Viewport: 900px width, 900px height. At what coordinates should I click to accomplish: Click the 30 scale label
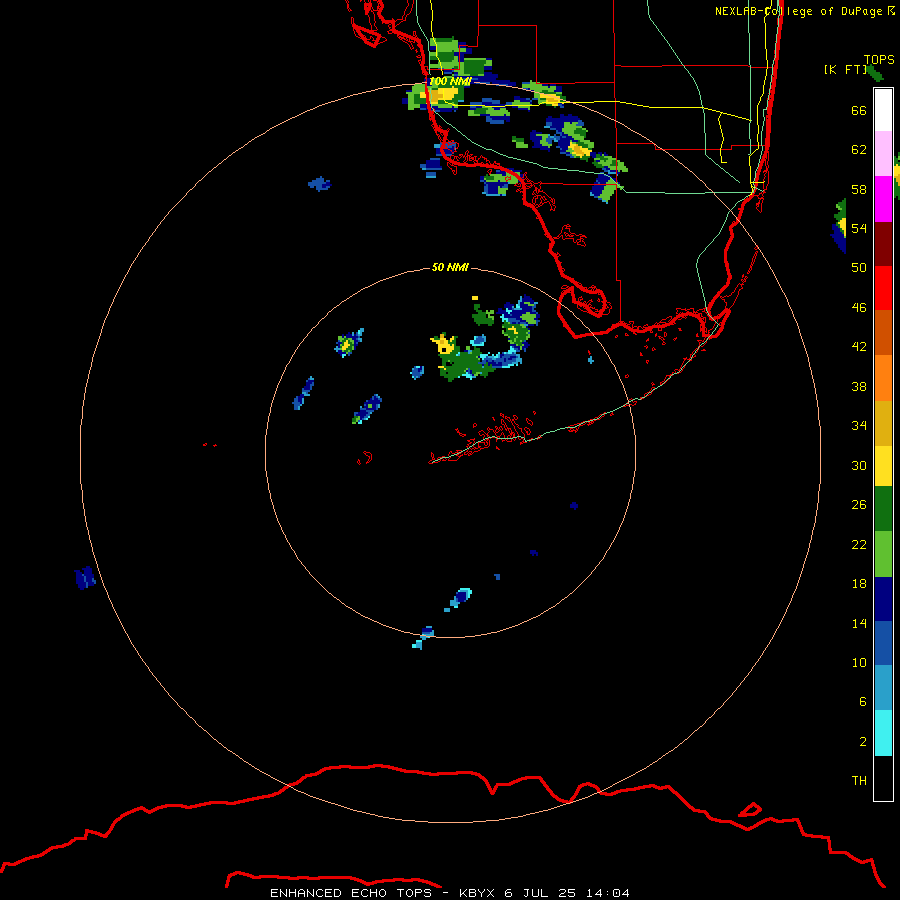[859, 465]
